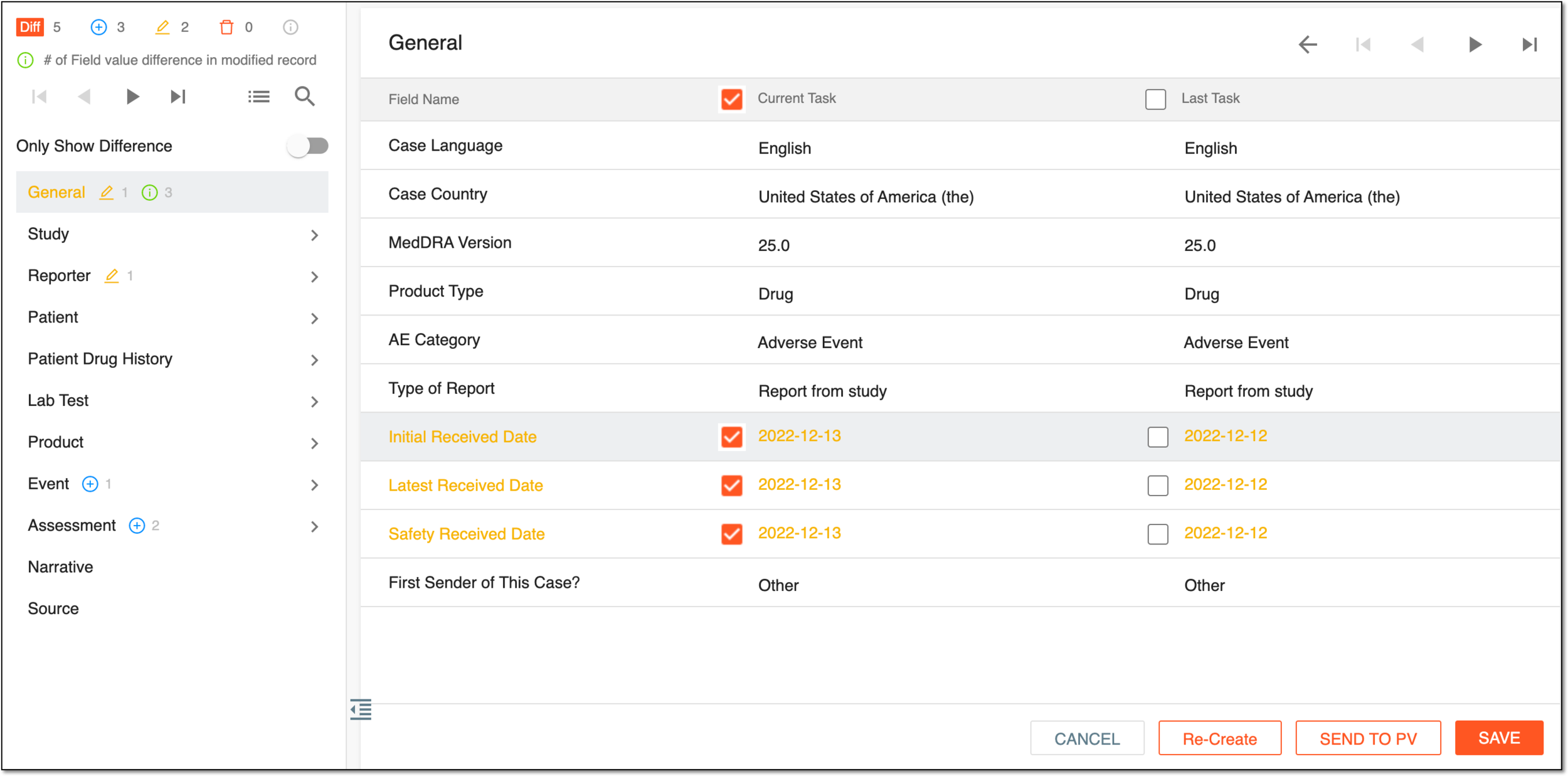1568x776 pixels.
Task: Expand the Product section chevron
Action: tap(315, 444)
